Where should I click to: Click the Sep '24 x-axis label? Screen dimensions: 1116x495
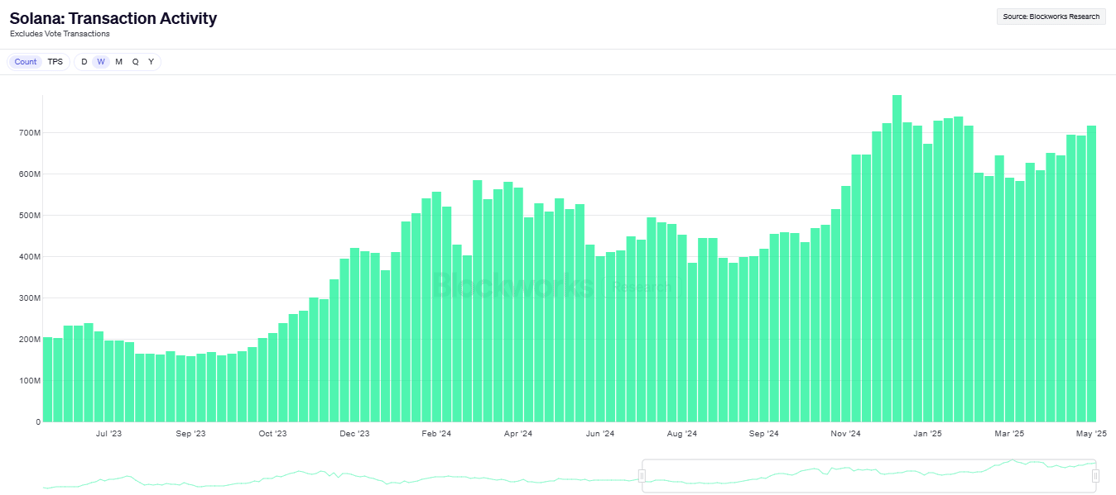(764, 433)
